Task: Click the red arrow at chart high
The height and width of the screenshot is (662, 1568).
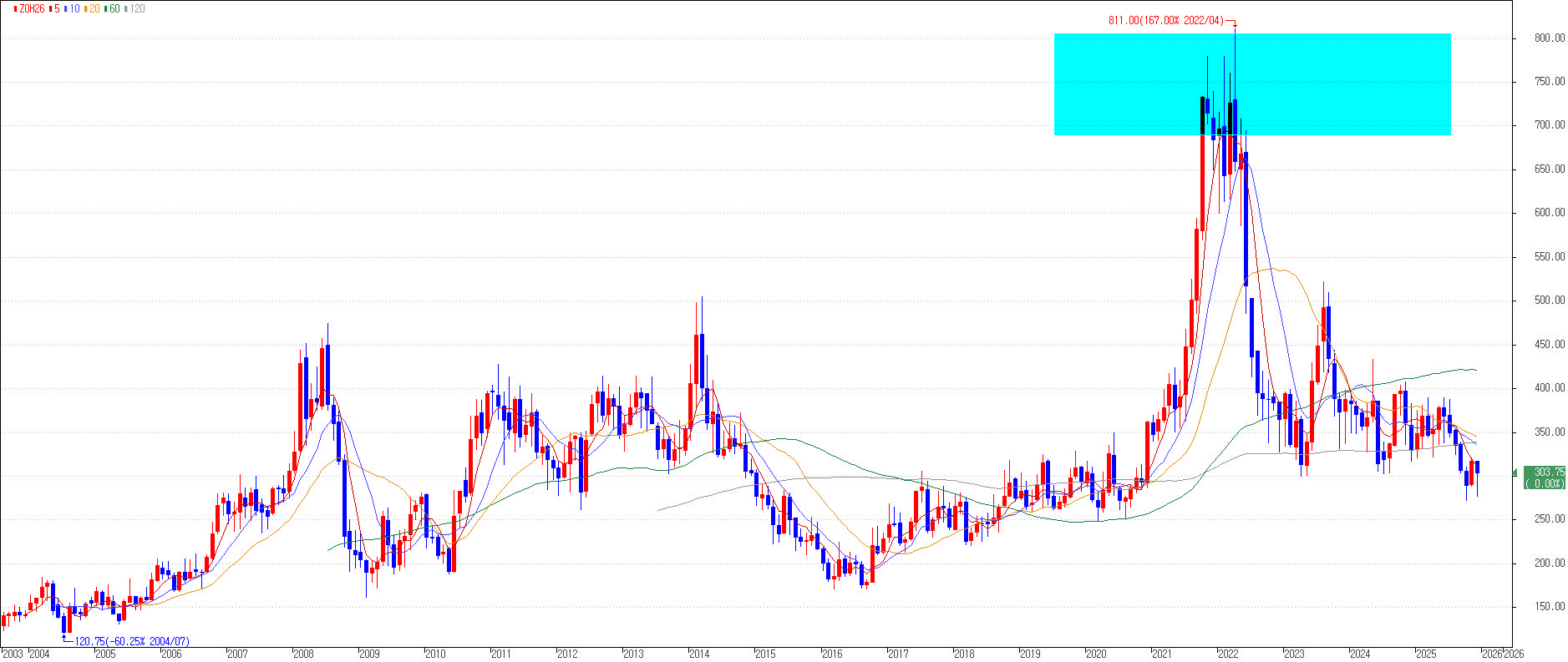Action: click(1234, 24)
